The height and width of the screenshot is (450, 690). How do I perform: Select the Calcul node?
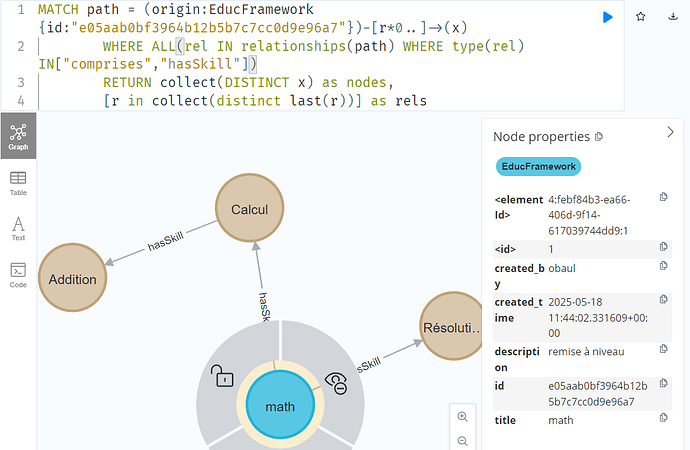coord(250,208)
